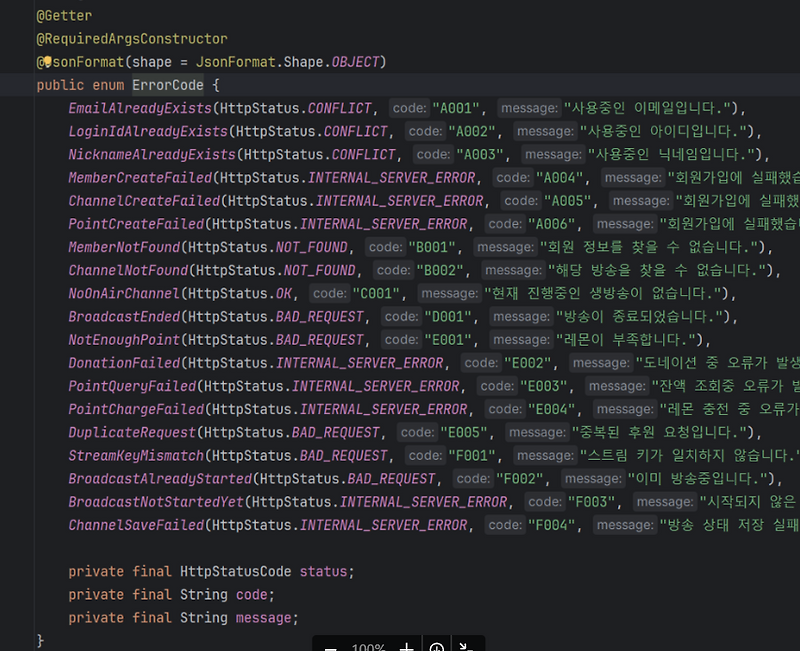Click the download icon in the bottom toolbar
The image size is (800, 651).
(x=437, y=648)
